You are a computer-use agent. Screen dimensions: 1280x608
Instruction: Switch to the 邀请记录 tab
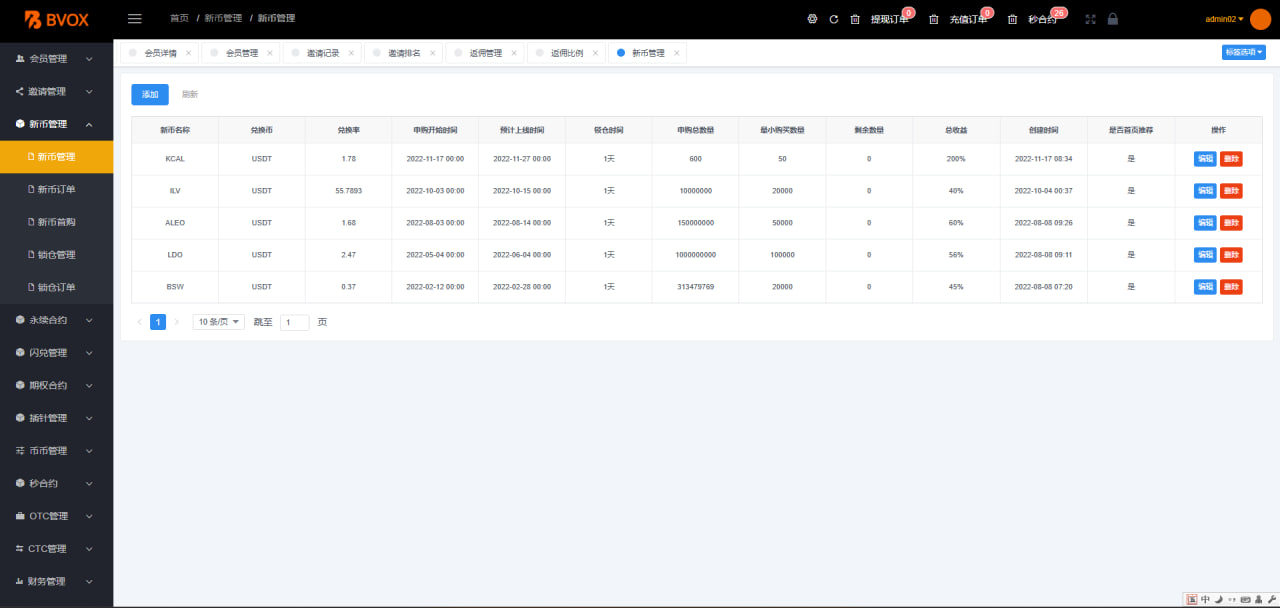pos(323,53)
